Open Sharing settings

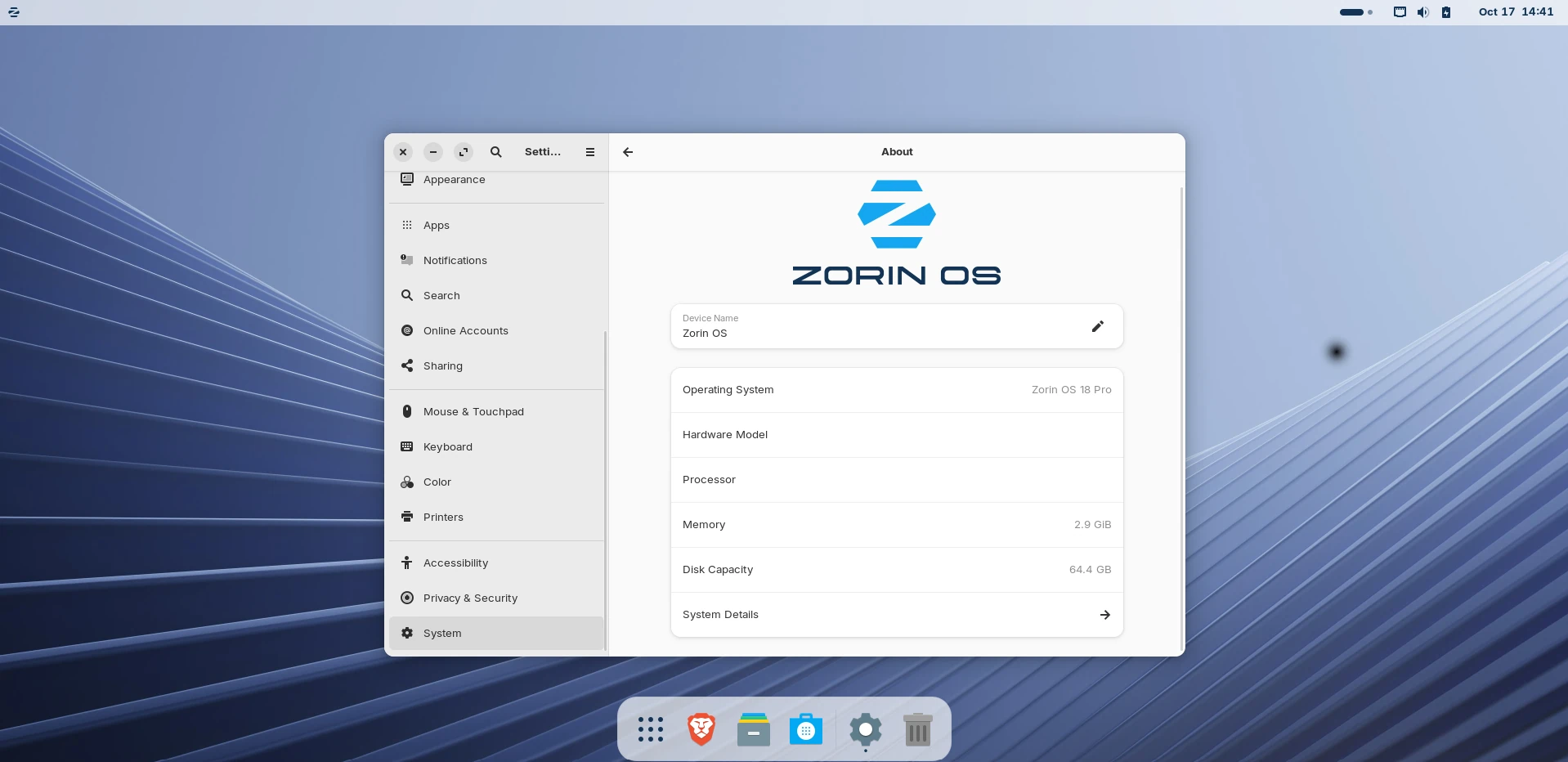click(x=442, y=365)
